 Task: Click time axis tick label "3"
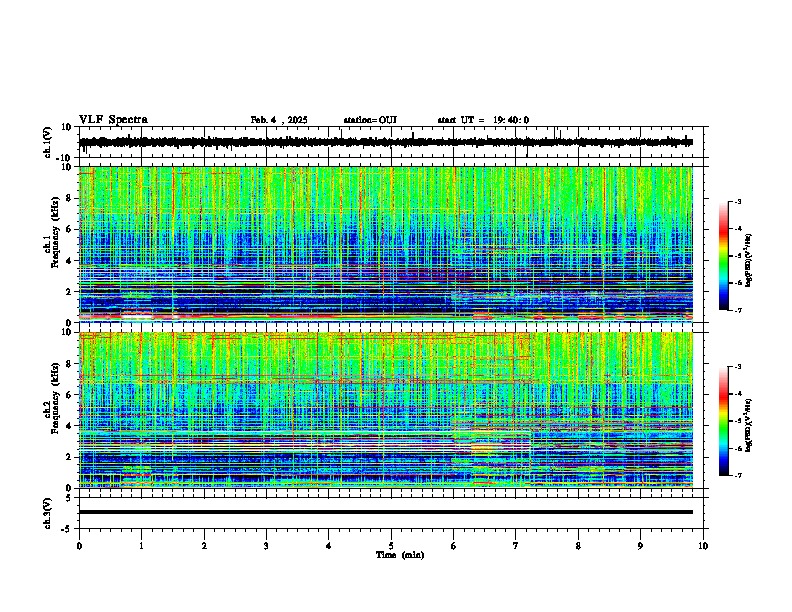(x=266, y=546)
